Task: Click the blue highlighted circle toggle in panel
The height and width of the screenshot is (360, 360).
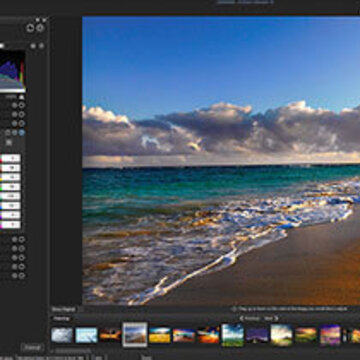Action: pos(22,133)
